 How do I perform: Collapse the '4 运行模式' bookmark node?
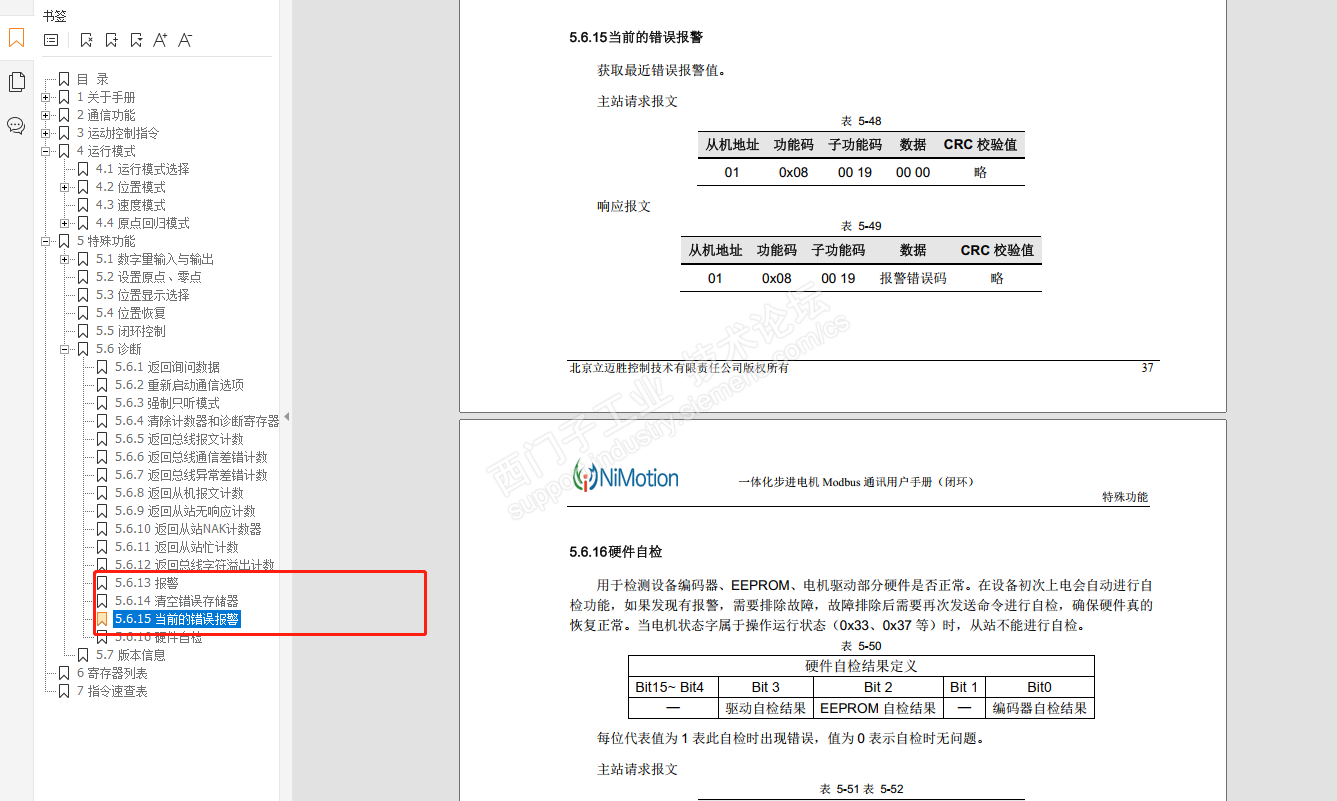pyautogui.click(x=46, y=151)
